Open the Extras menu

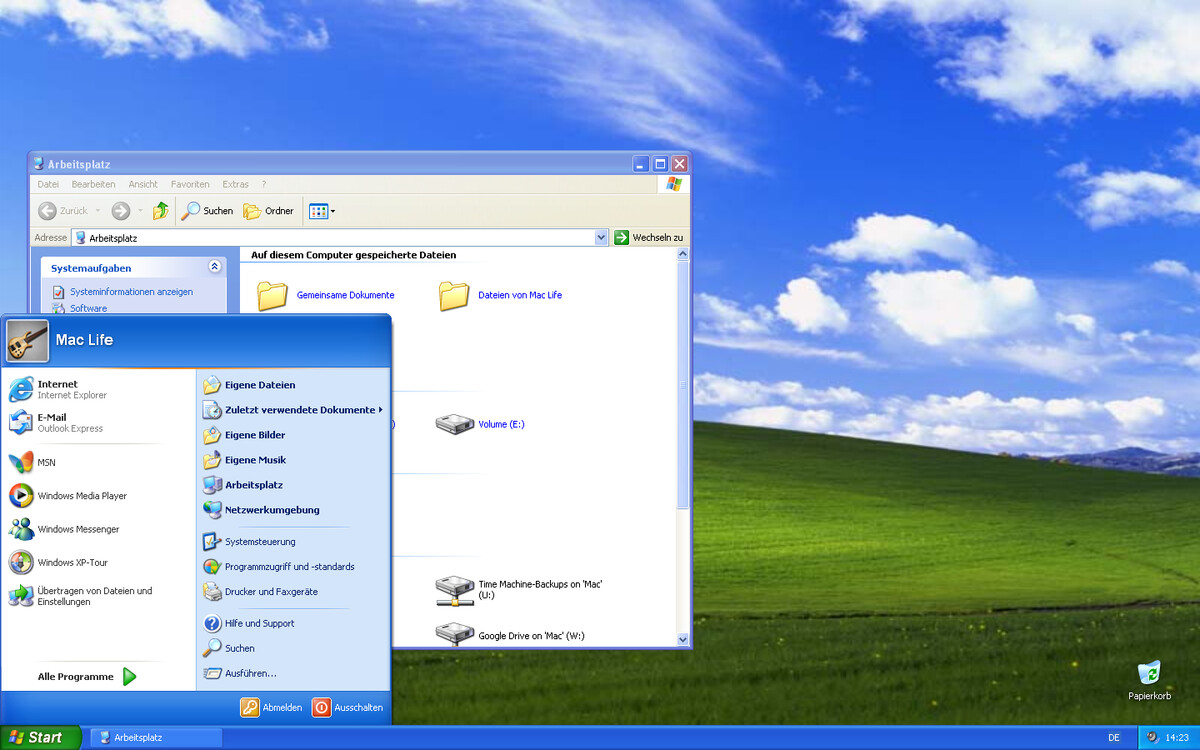tap(235, 184)
